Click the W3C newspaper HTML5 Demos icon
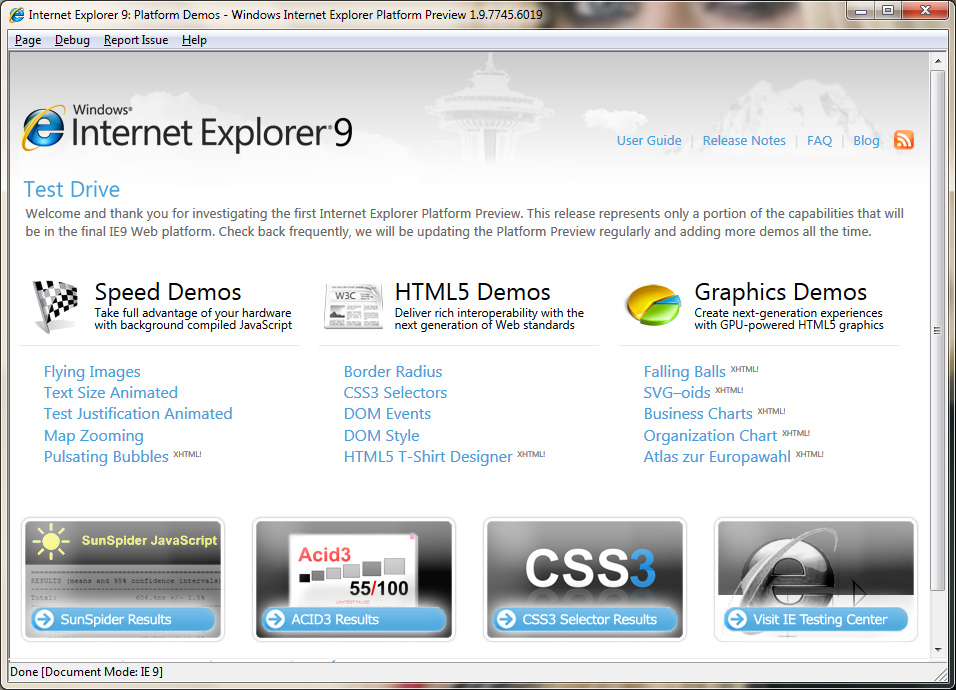956x690 pixels. 353,306
